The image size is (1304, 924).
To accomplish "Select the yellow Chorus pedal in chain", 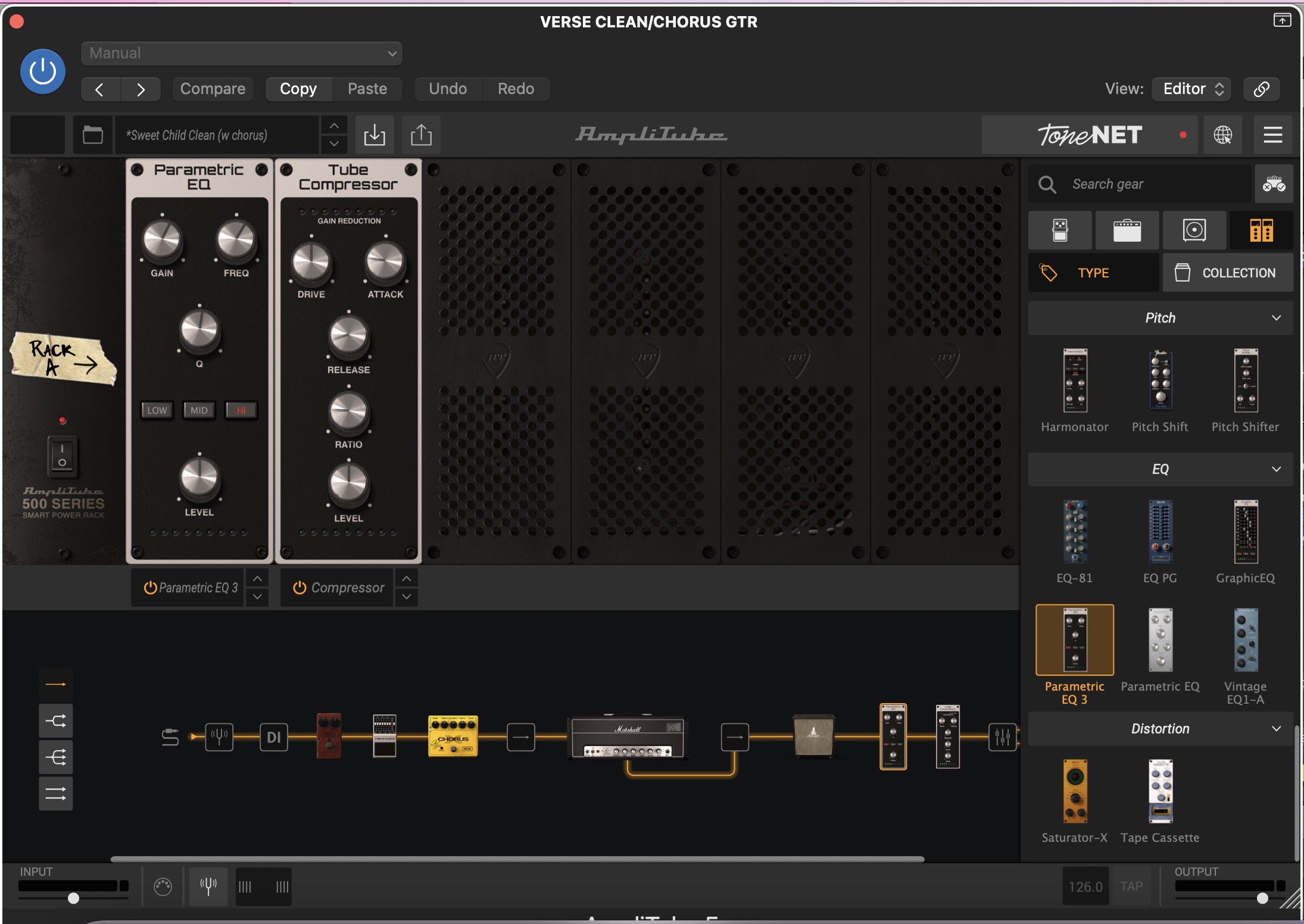I will click(x=453, y=736).
